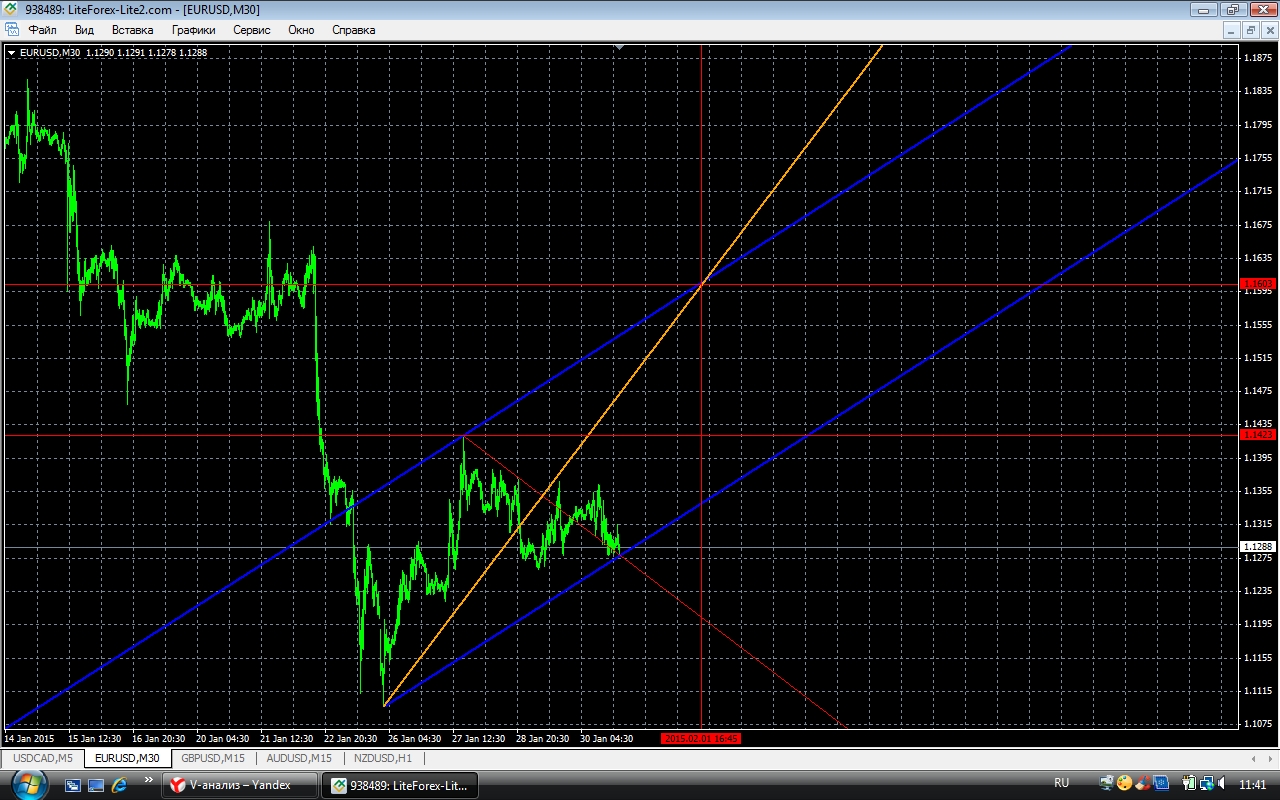Open the Файл menu
The height and width of the screenshot is (800, 1280).
click(x=42, y=30)
